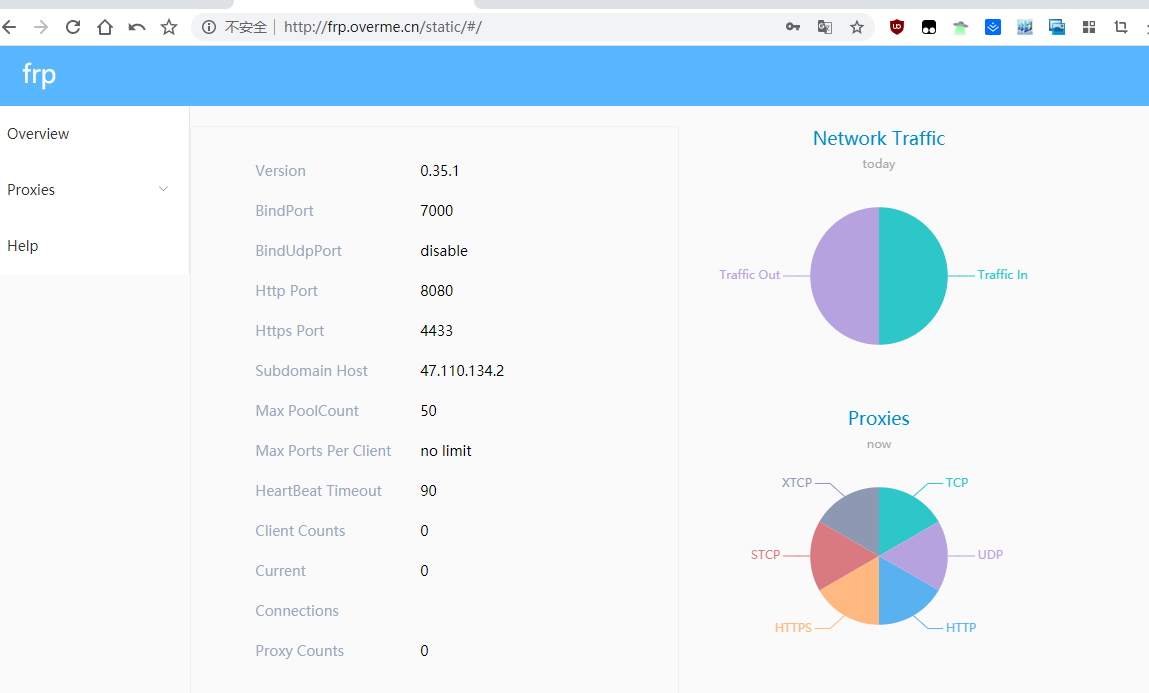
Task: Click the TCP slice of Proxies chart
Action: (901, 517)
